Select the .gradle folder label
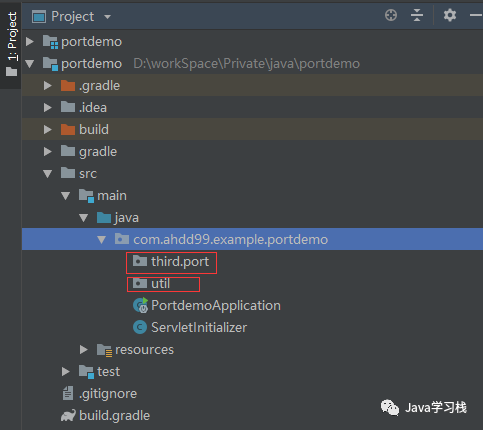 pos(99,86)
